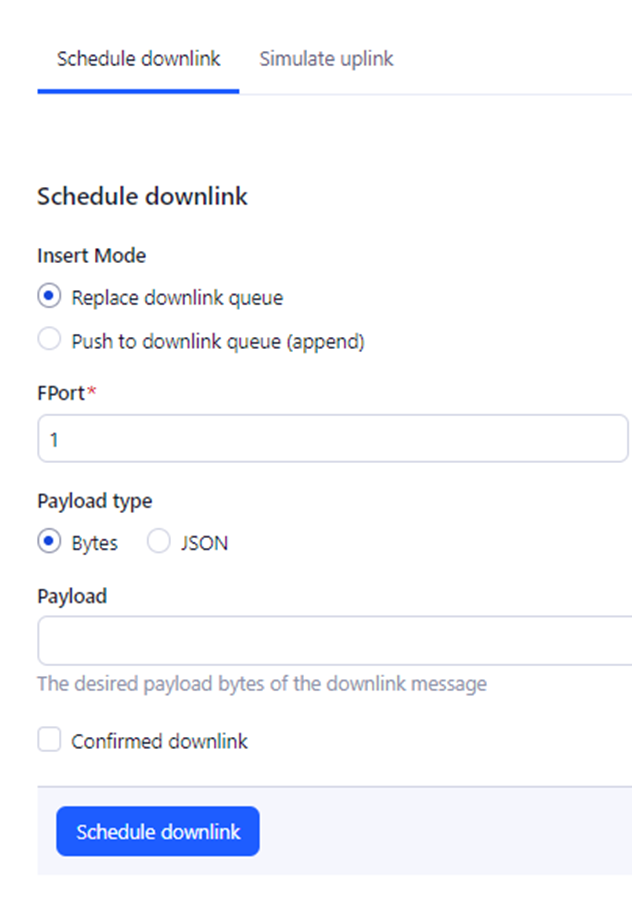The height and width of the screenshot is (900, 632).
Task: Click the "Replace downlink queue" label text
Action: 177,298
